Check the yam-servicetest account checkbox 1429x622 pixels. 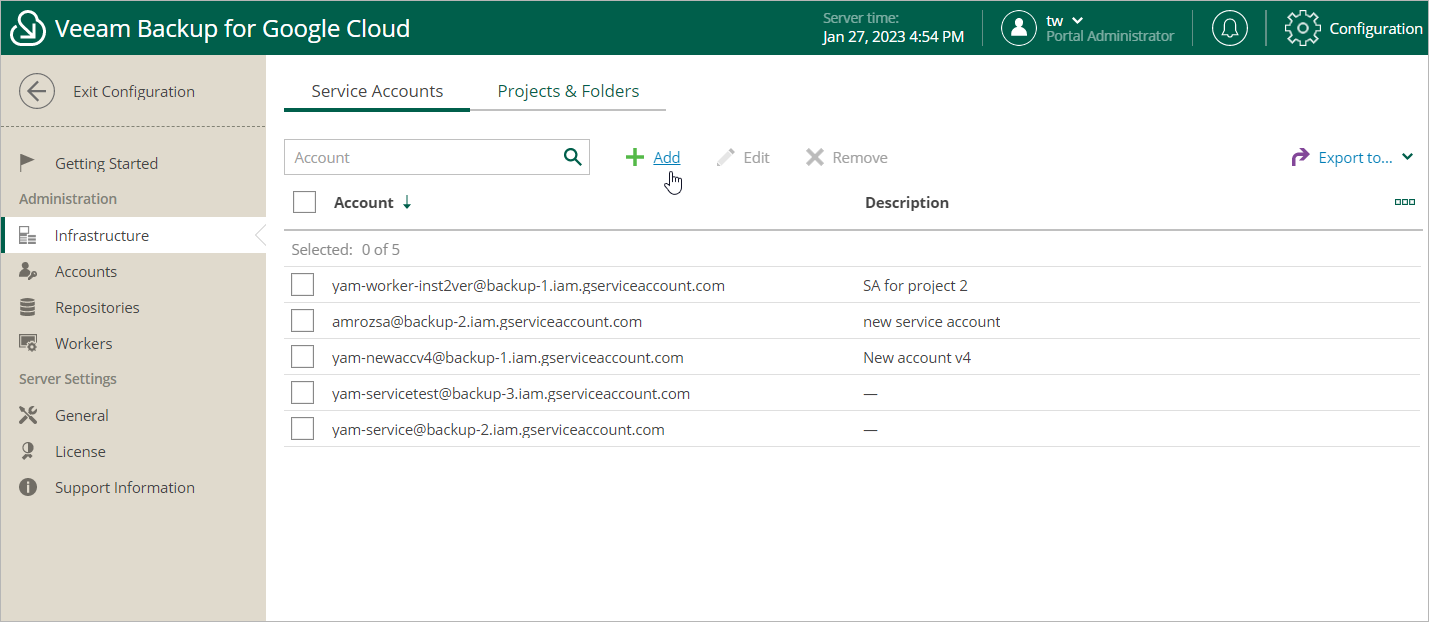pyautogui.click(x=303, y=393)
